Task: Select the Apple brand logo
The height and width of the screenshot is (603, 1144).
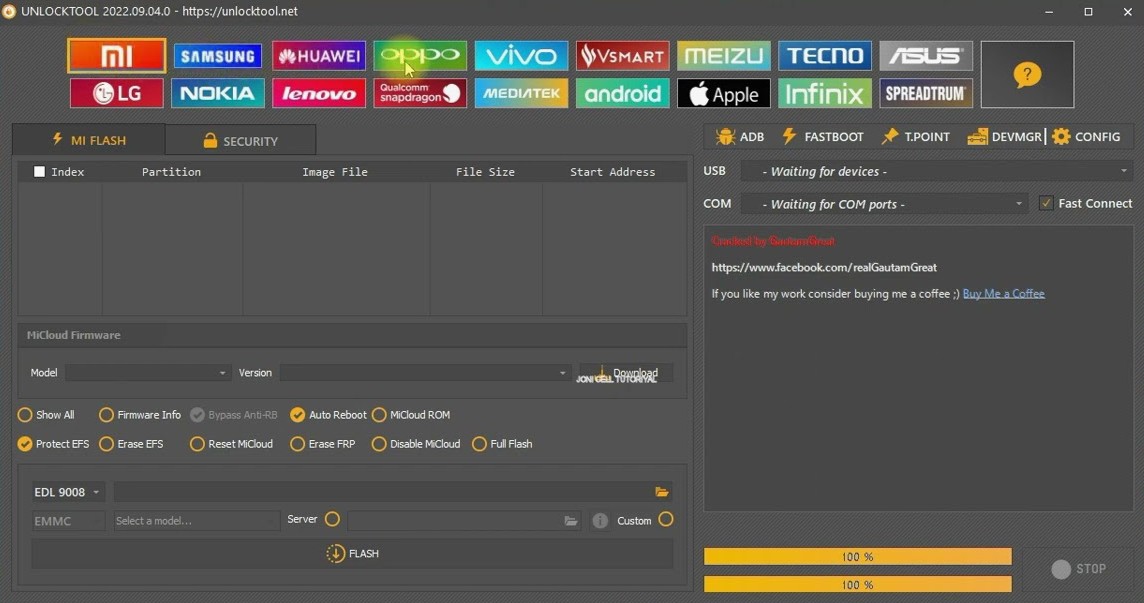Action: point(724,93)
